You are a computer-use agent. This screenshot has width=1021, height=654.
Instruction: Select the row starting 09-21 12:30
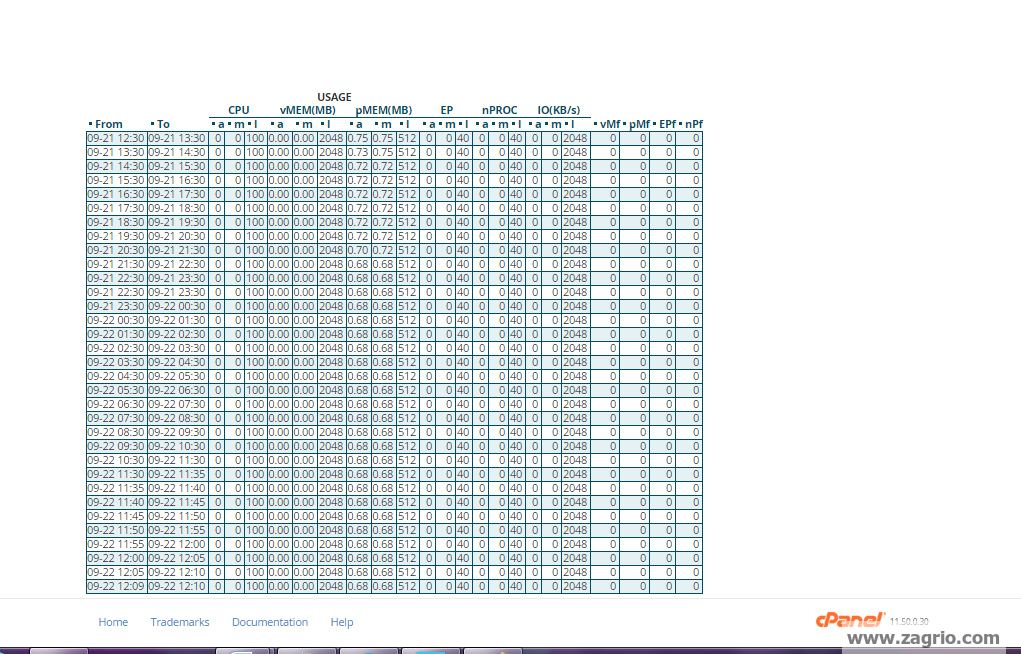[x=115, y=138]
